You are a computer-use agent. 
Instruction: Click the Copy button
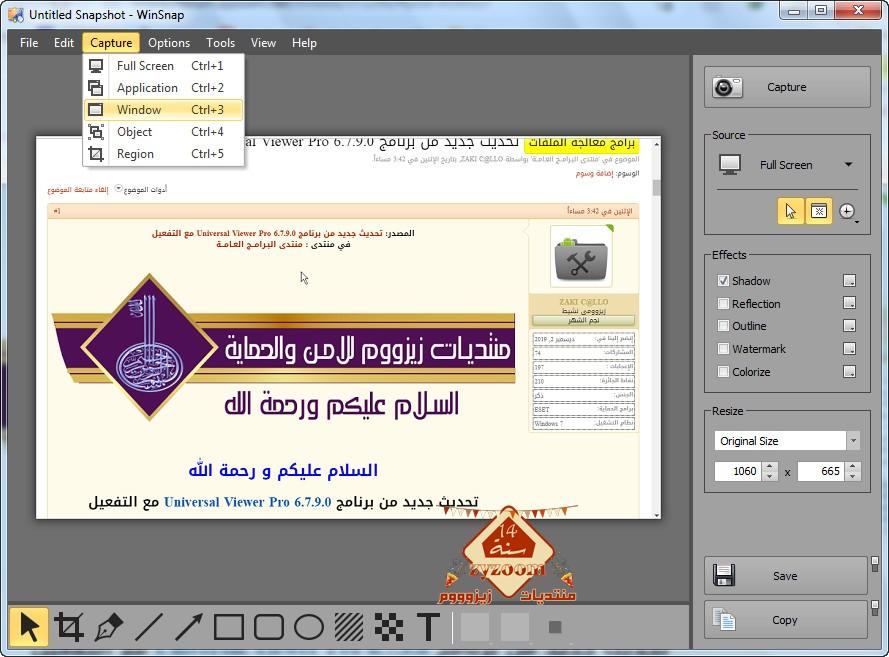[x=786, y=620]
